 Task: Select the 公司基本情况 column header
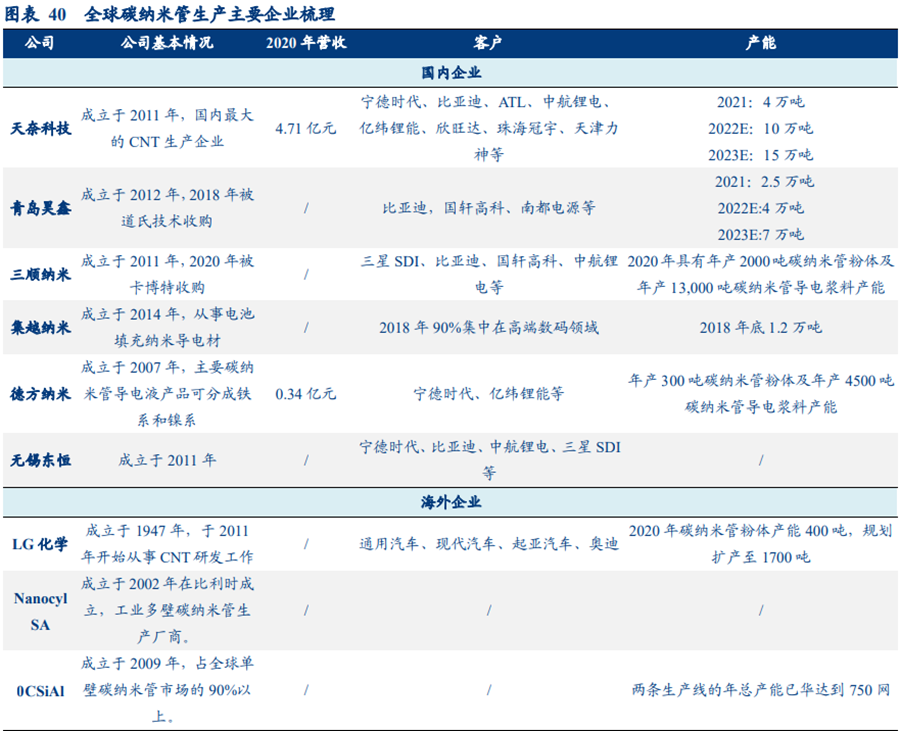(x=167, y=42)
